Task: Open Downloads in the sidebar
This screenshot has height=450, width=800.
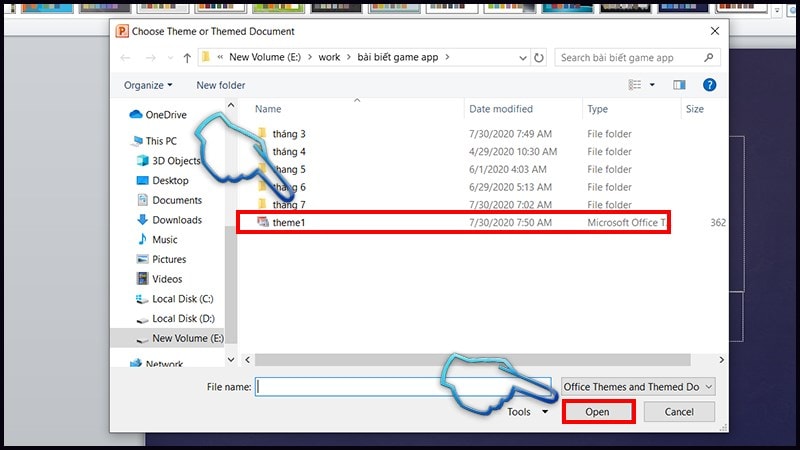Action: [x=169, y=220]
